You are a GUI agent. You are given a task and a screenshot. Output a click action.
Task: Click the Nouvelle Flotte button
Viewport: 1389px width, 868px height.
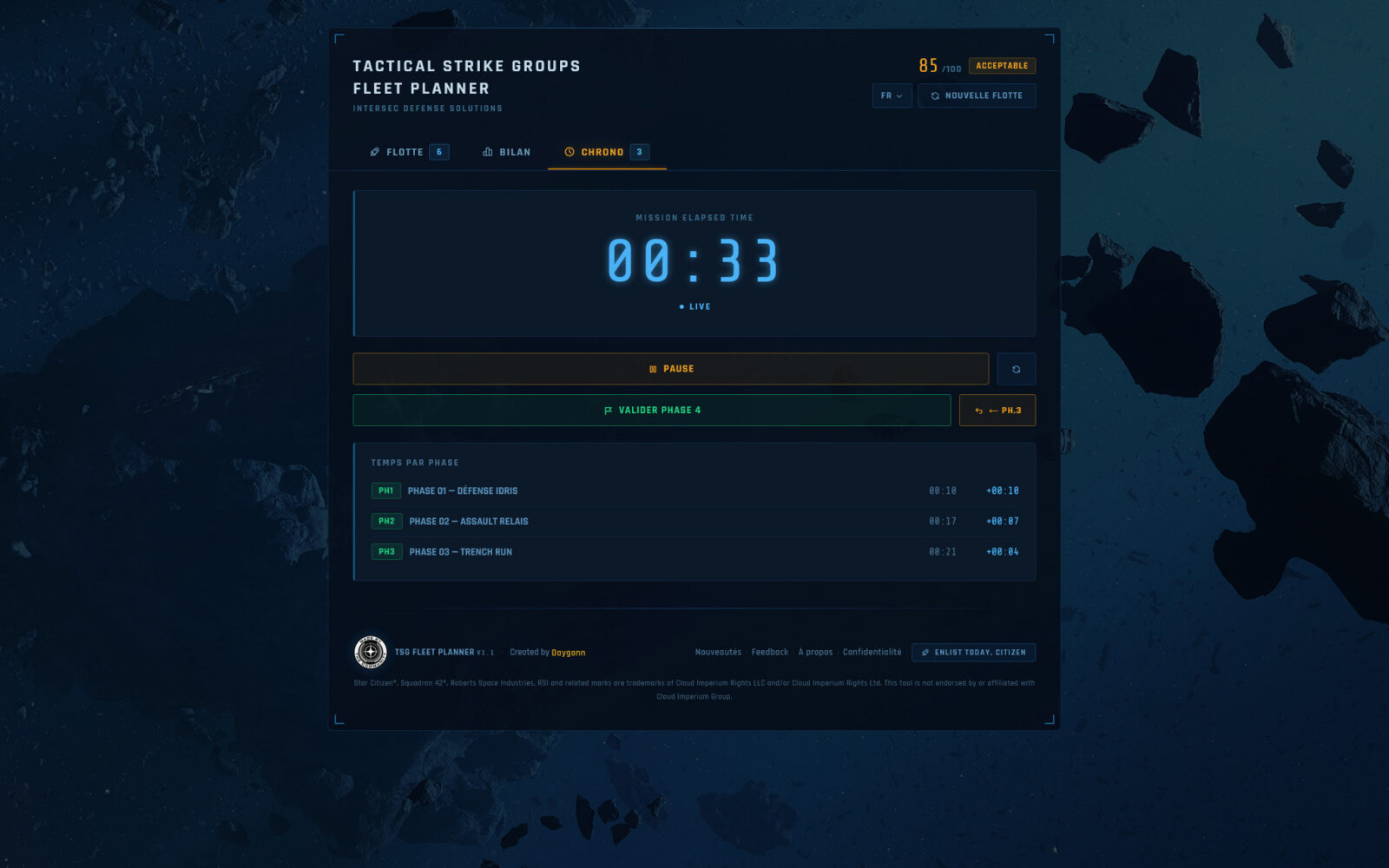click(977, 95)
